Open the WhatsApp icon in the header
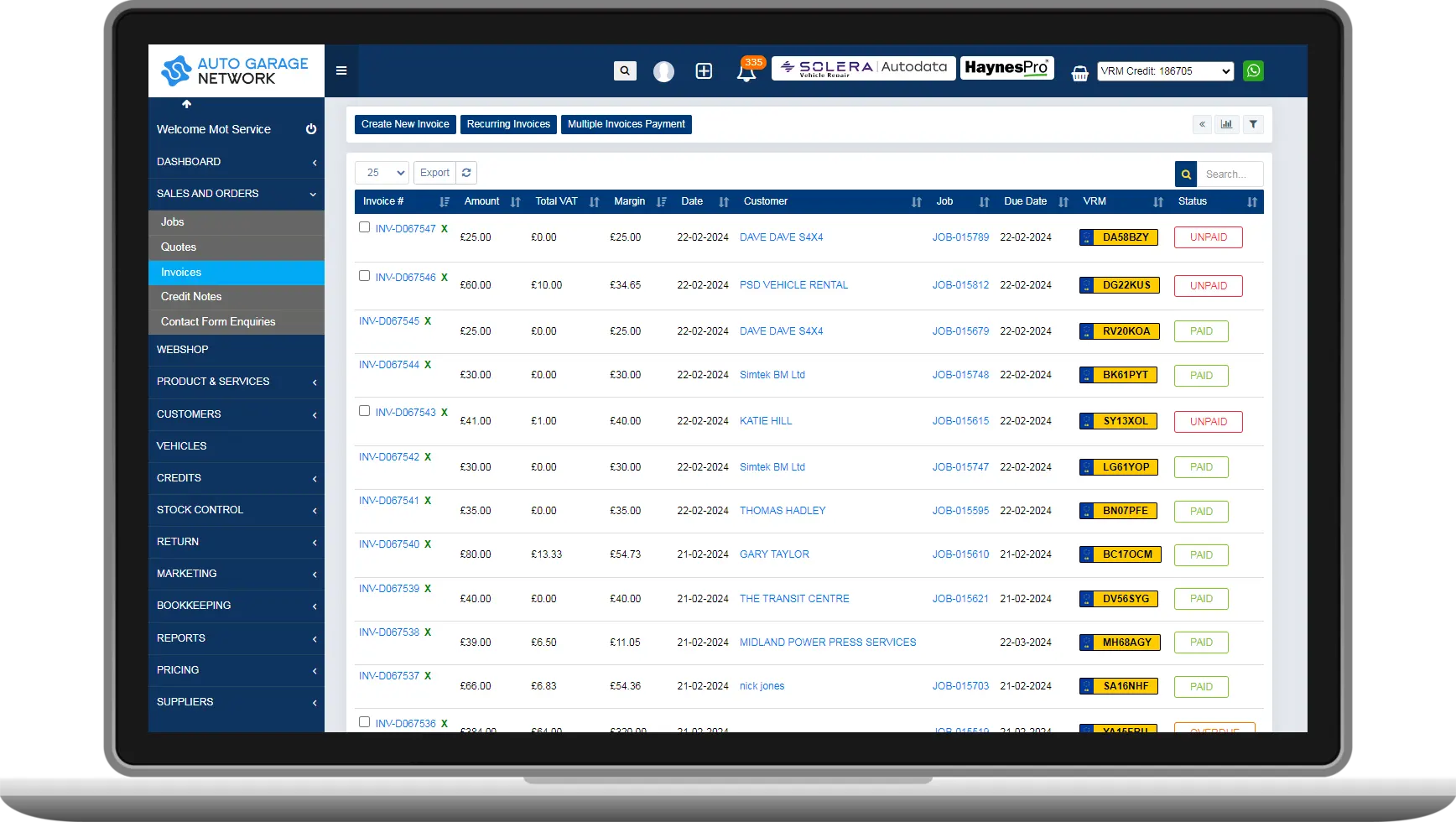Screen dimensions: 1456x822 pyautogui.click(x=1253, y=70)
